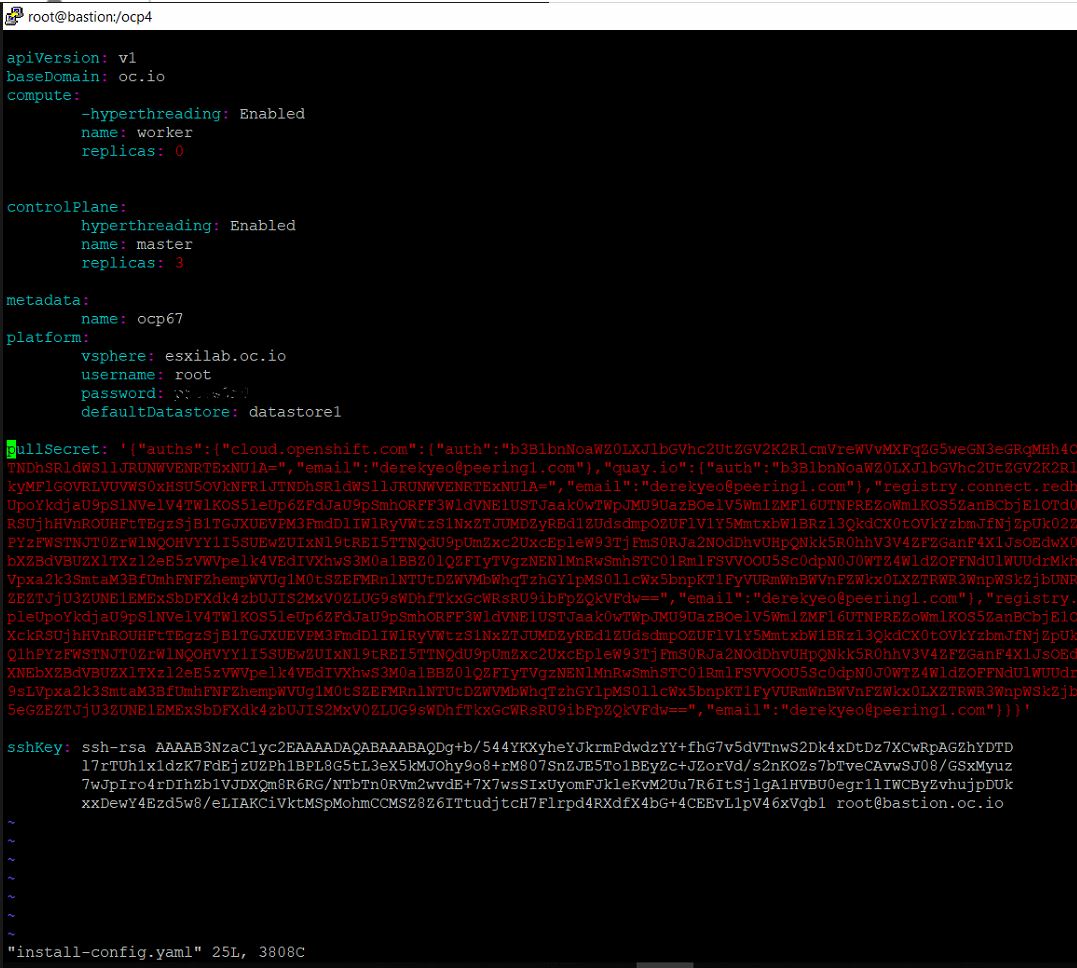
Task: Click the master replicas value 3
Action: point(178,262)
